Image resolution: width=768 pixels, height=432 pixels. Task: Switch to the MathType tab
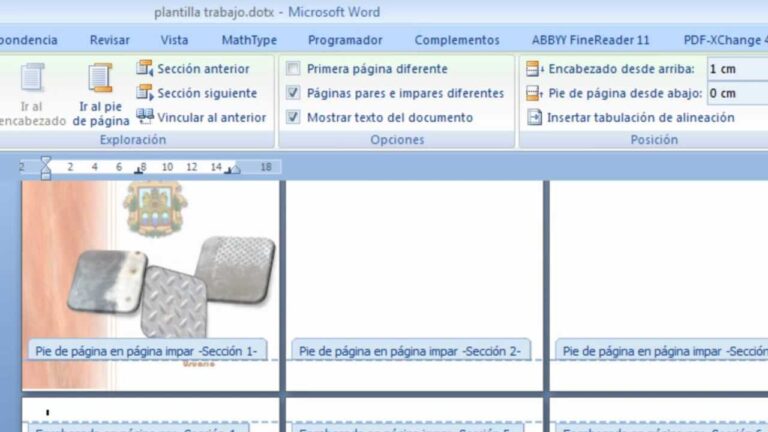(249, 40)
